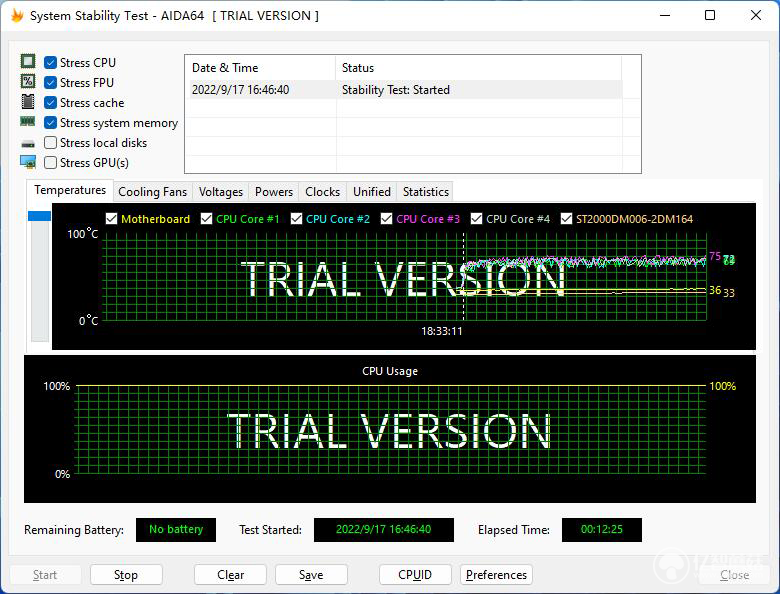Switch to the Cooling Fans tab

click(x=152, y=192)
